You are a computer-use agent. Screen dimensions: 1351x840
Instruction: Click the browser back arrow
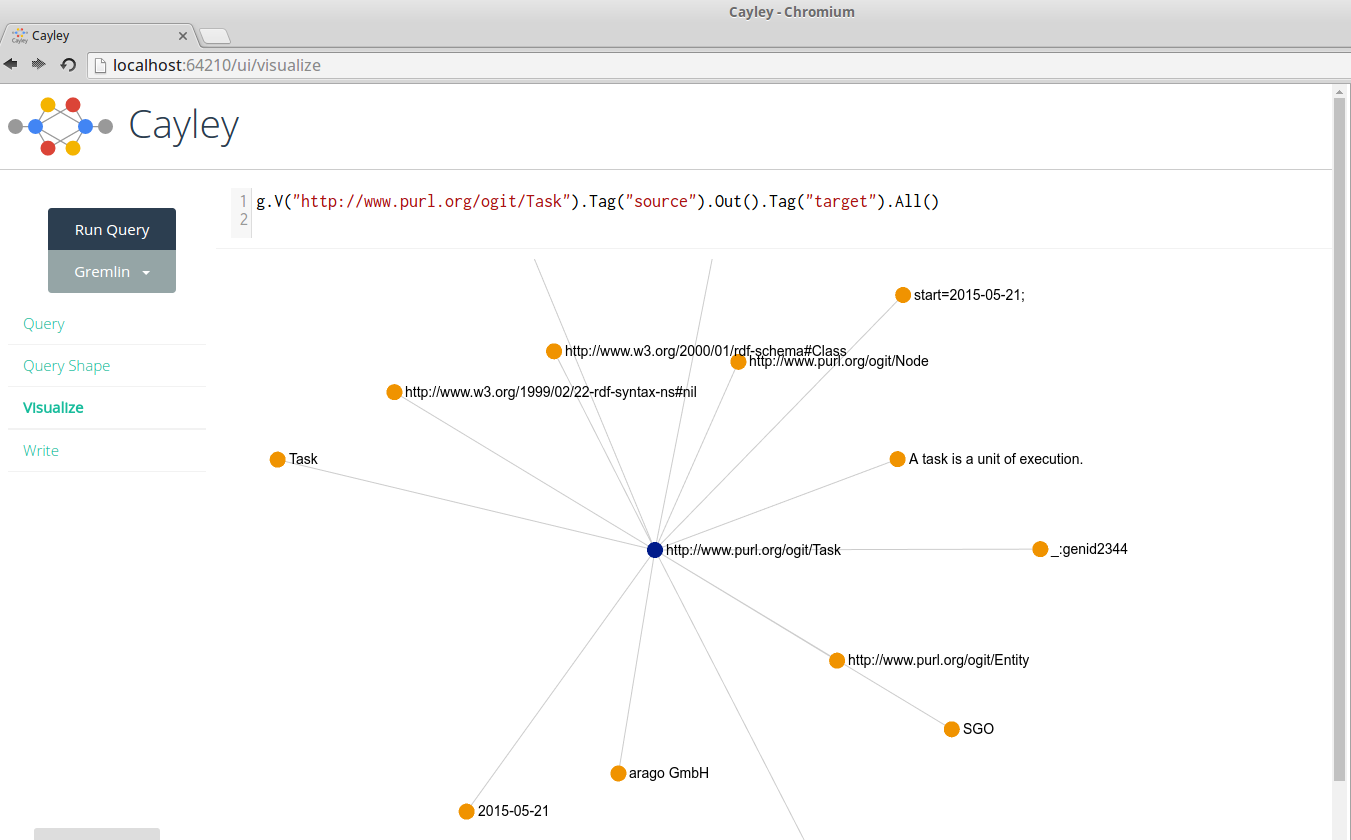[11, 64]
